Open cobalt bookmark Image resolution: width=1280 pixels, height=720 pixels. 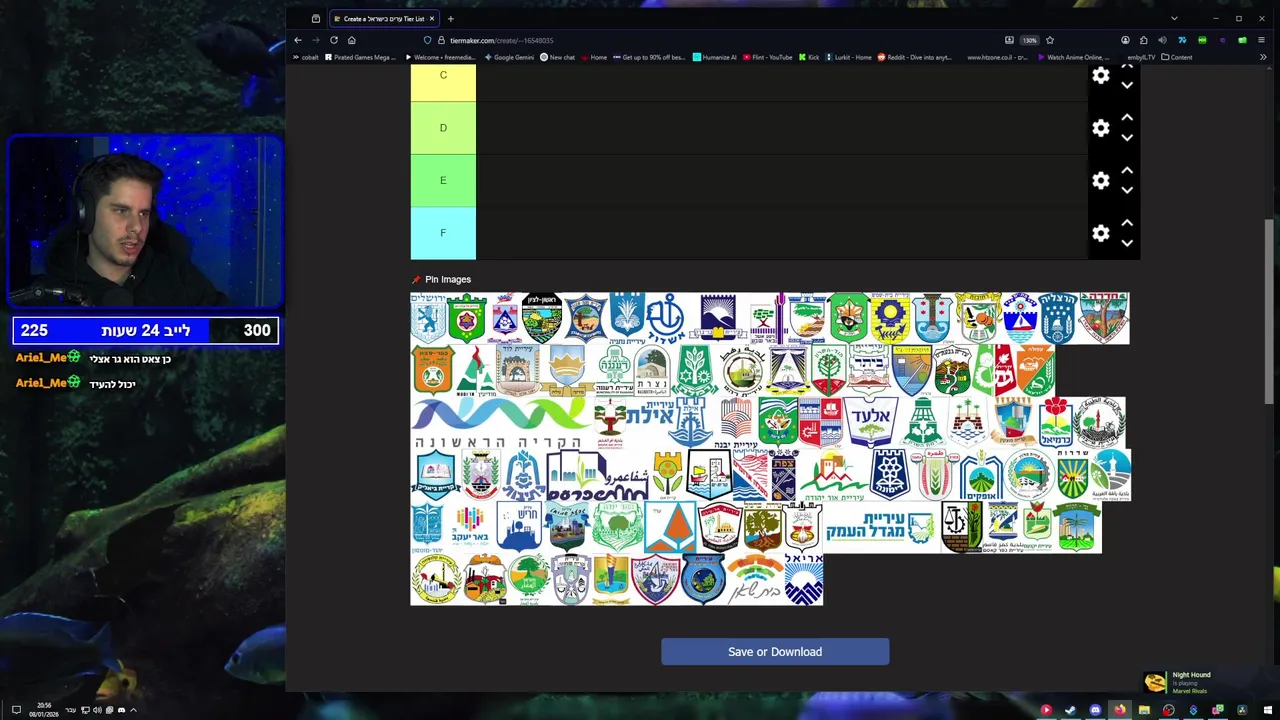point(306,57)
